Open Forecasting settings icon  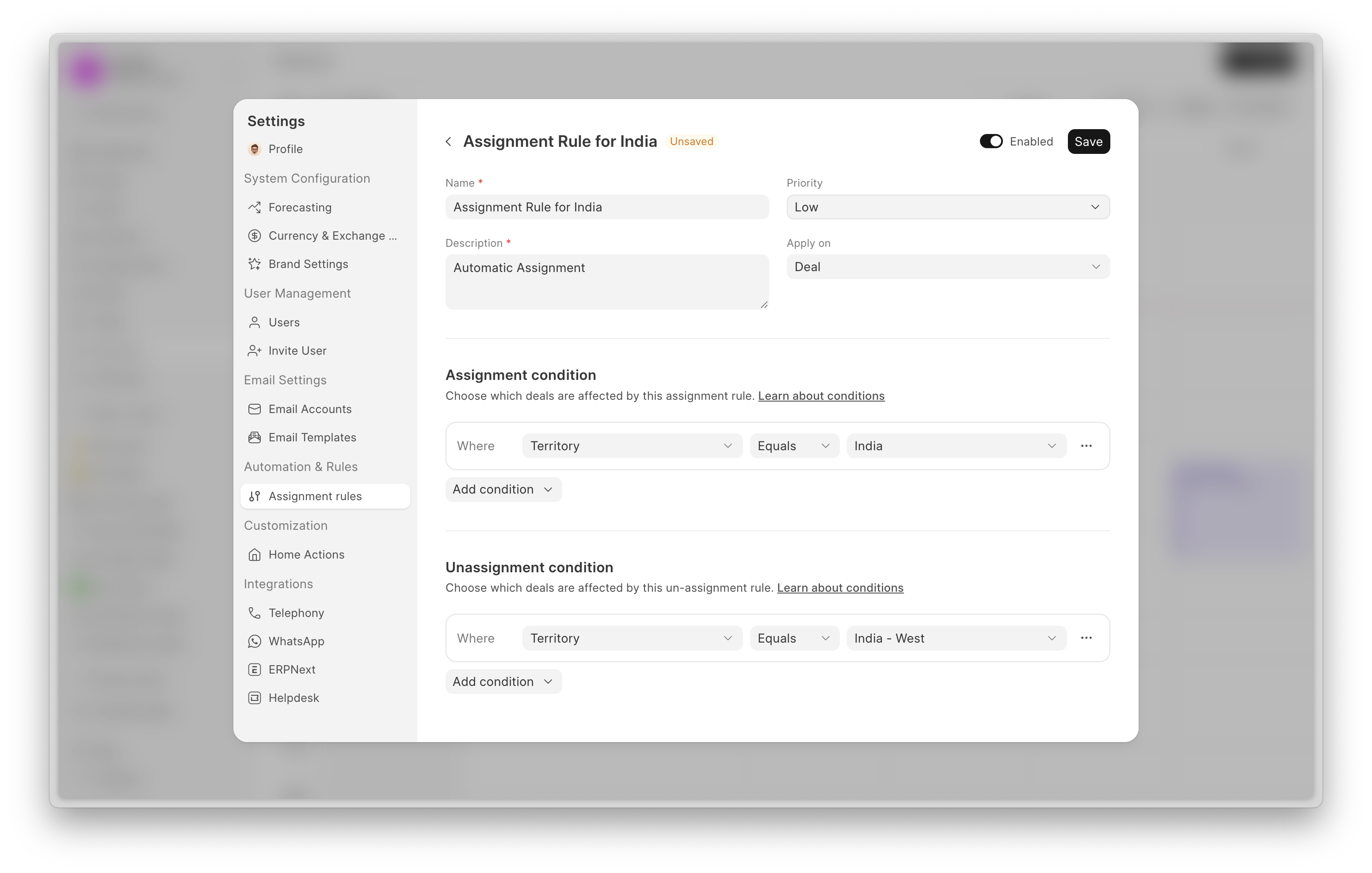click(254, 207)
